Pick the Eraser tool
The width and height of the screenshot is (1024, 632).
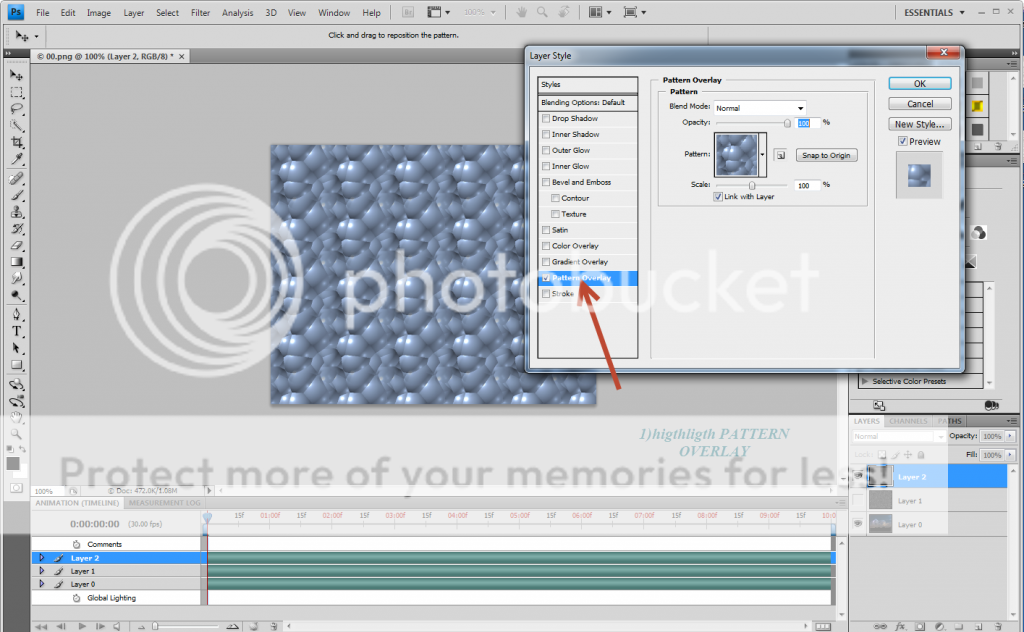(17, 245)
